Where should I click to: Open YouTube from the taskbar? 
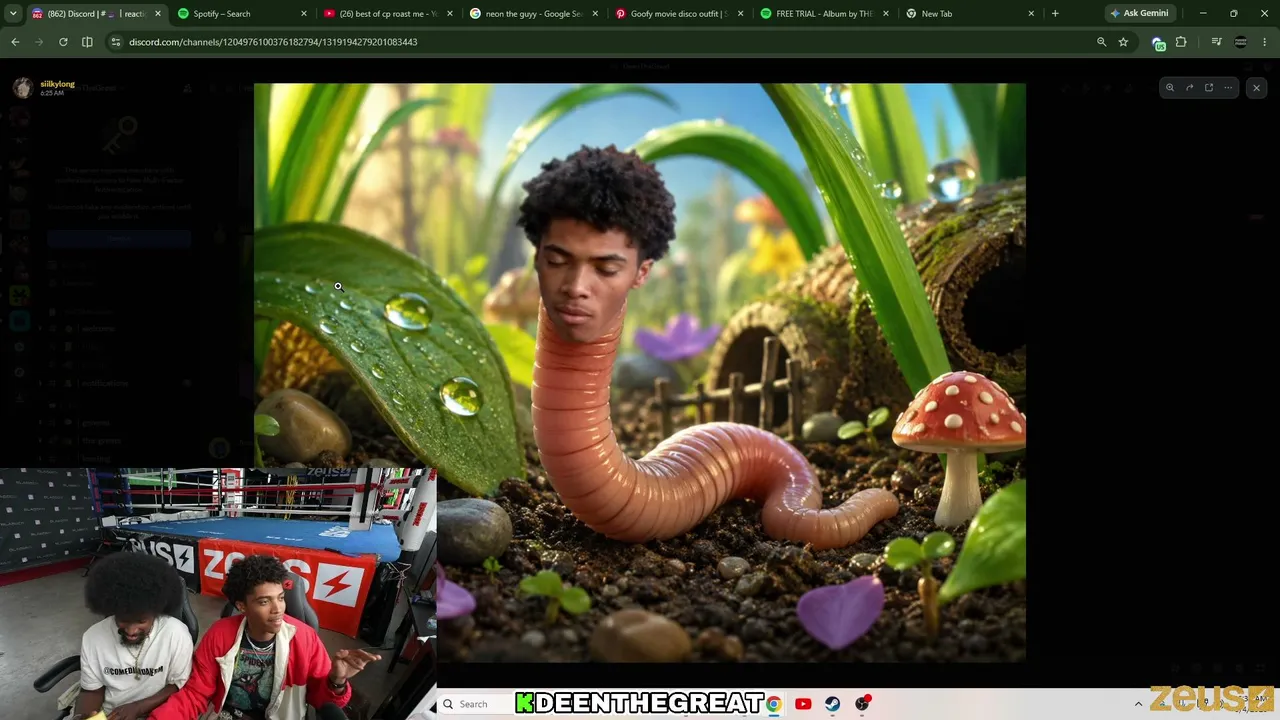pos(803,704)
